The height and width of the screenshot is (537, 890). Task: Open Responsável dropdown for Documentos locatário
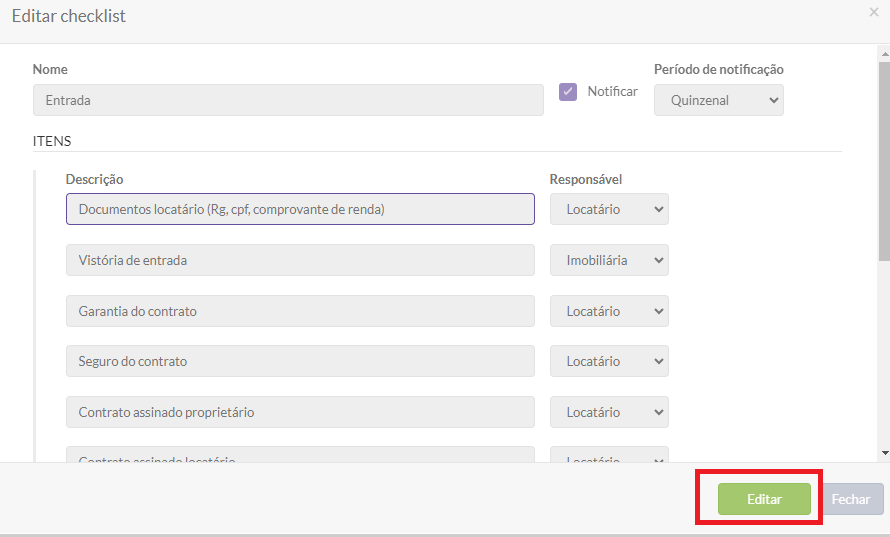[609, 209]
